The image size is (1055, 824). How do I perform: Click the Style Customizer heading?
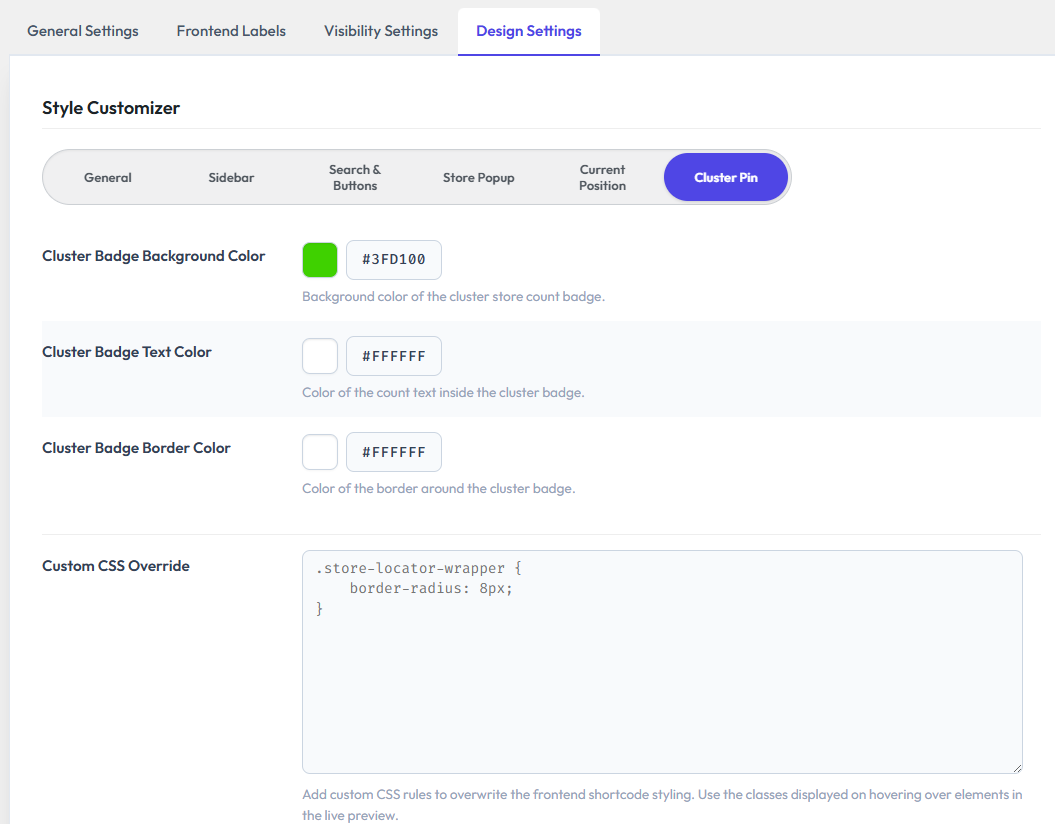click(111, 108)
